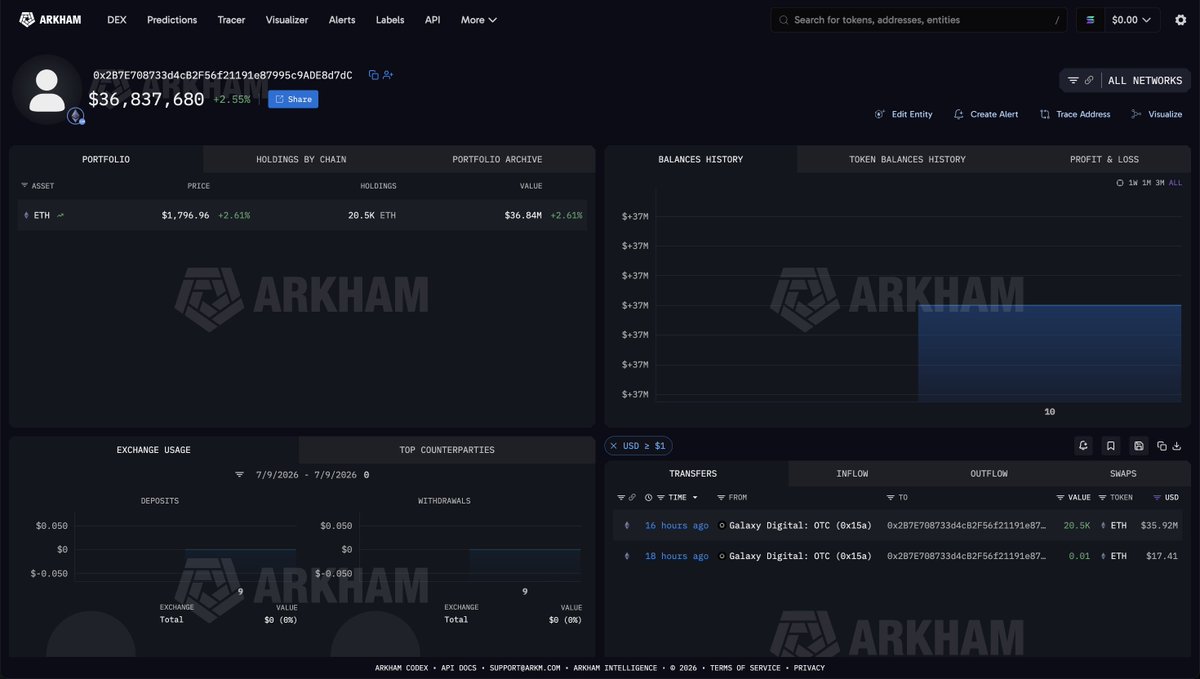Open Alerts in the top navigation
1200x679 pixels.
click(x=342, y=20)
